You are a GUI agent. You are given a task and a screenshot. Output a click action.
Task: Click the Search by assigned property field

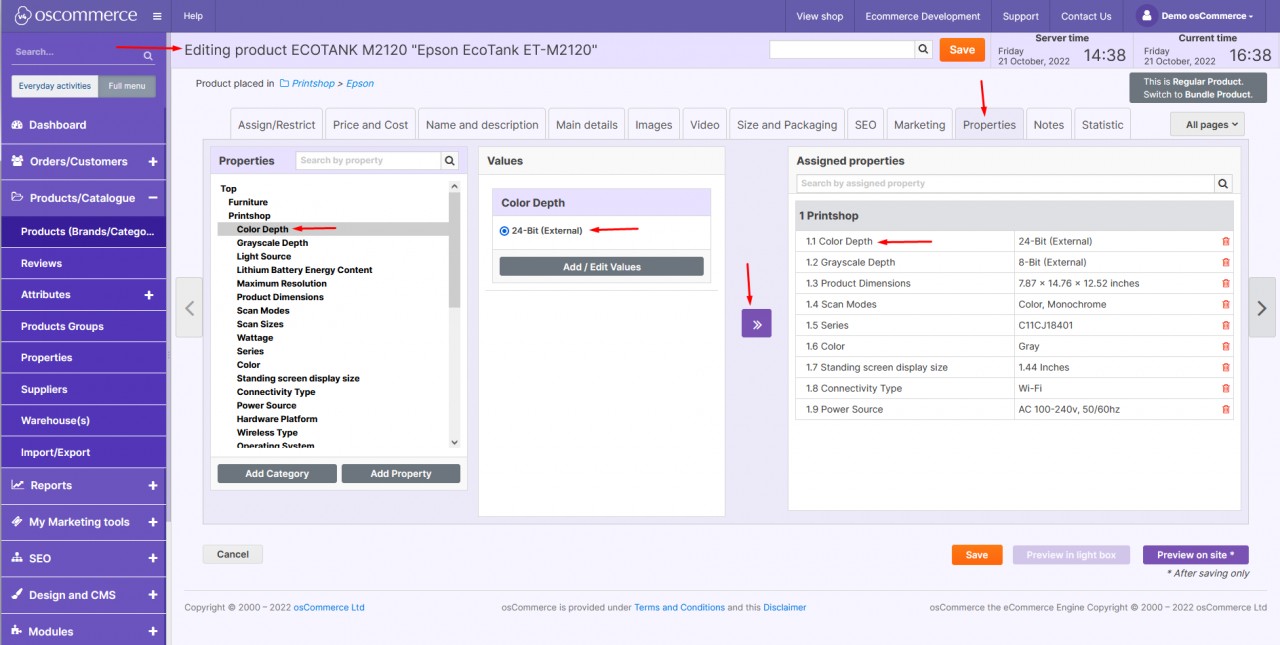point(1006,184)
